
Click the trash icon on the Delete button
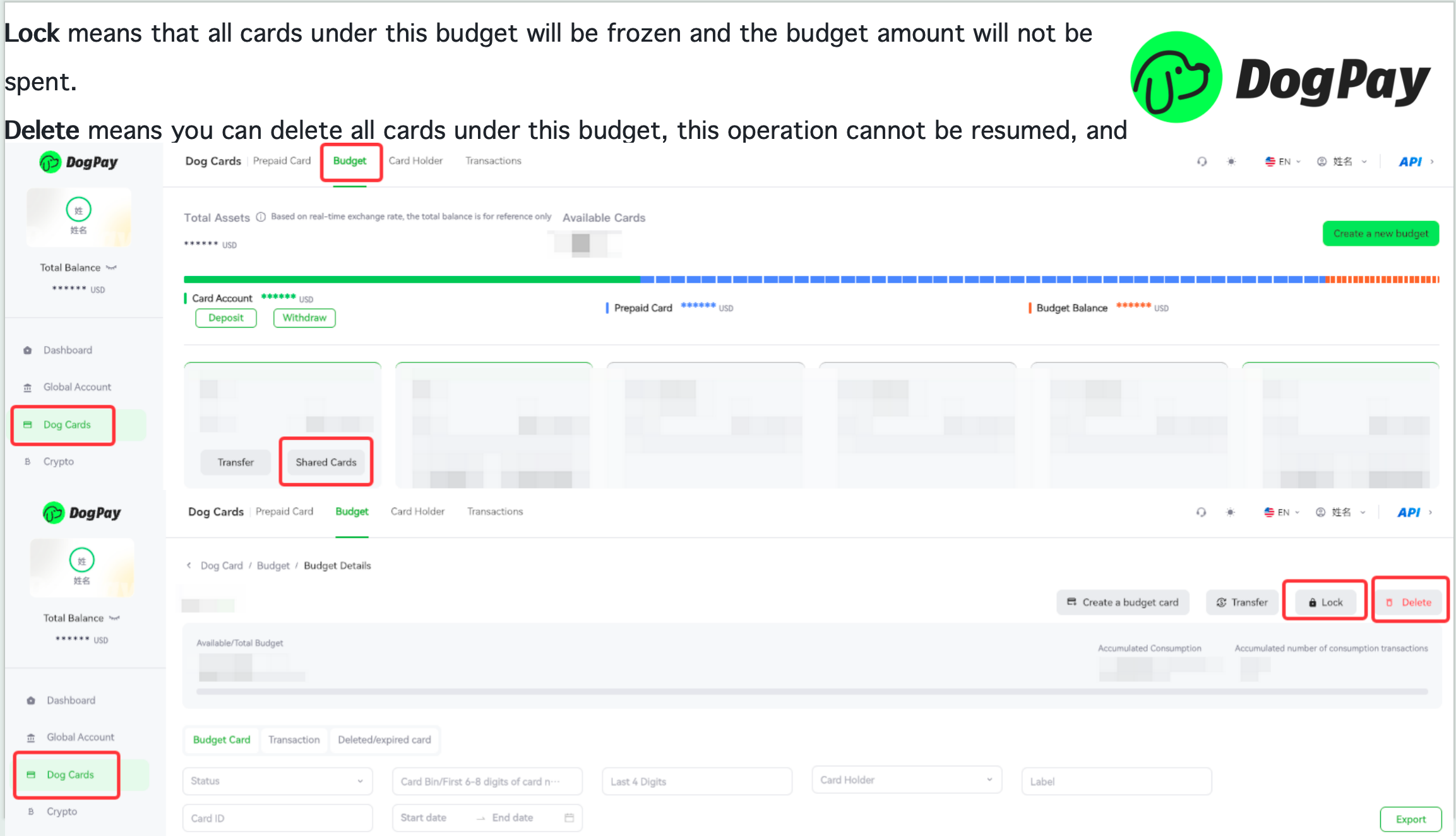[x=1389, y=602]
